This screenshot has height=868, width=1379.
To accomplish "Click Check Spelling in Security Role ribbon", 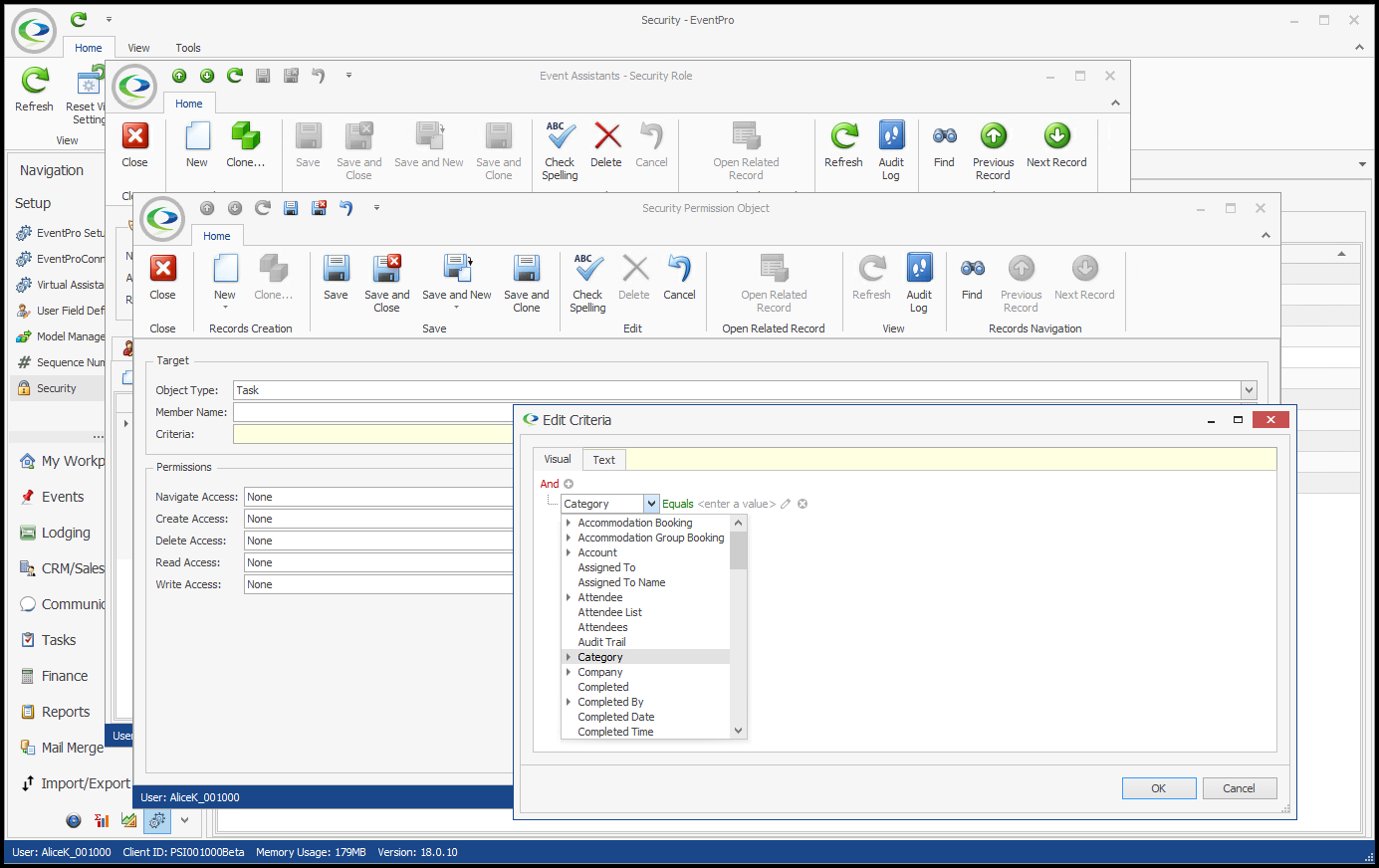I will pyautogui.click(x=560, y=151).
